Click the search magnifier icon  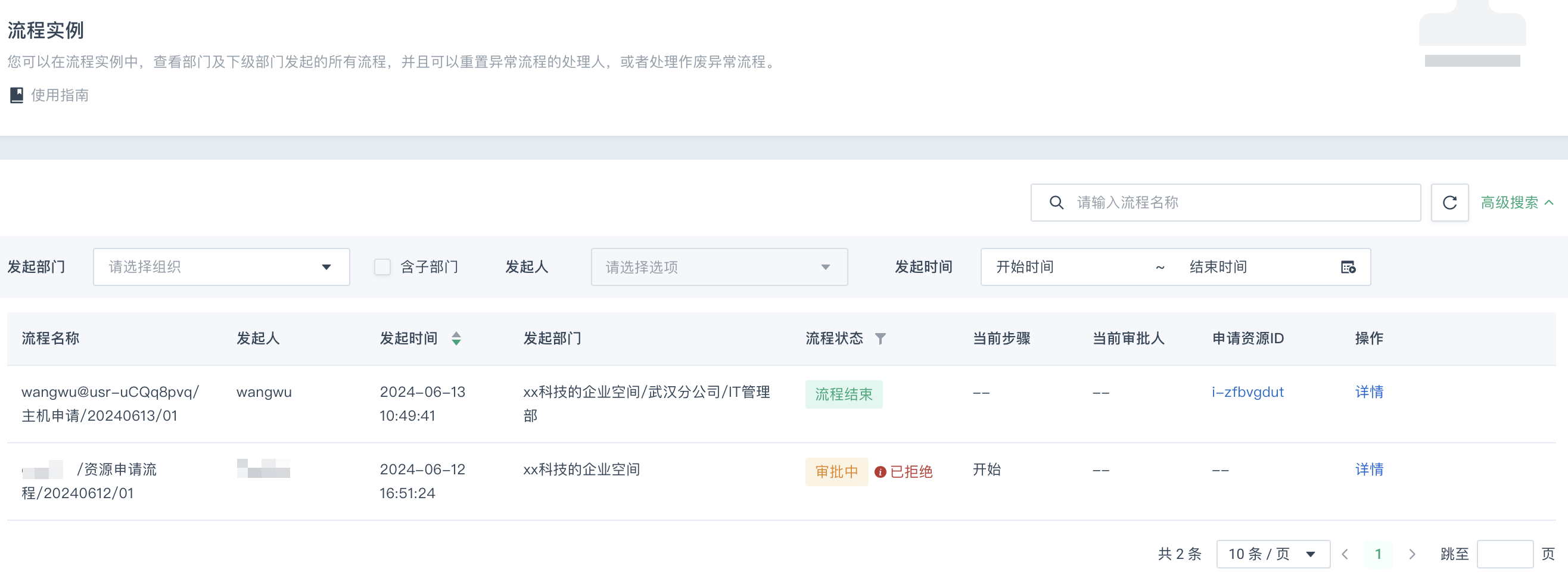click(1056, 203)
